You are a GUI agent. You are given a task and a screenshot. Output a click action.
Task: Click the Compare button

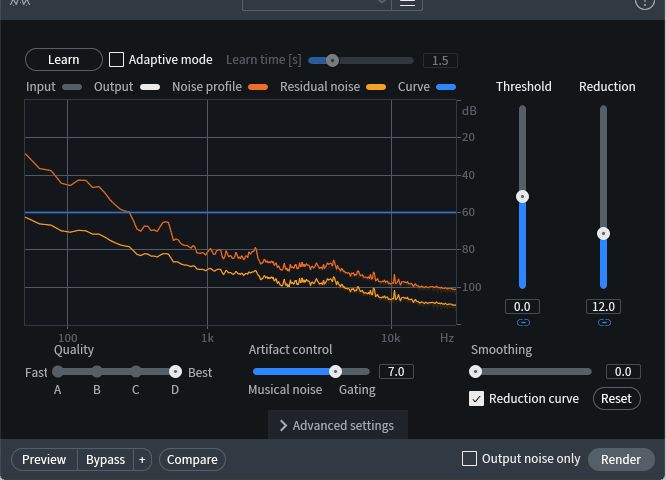click(192, 460)
